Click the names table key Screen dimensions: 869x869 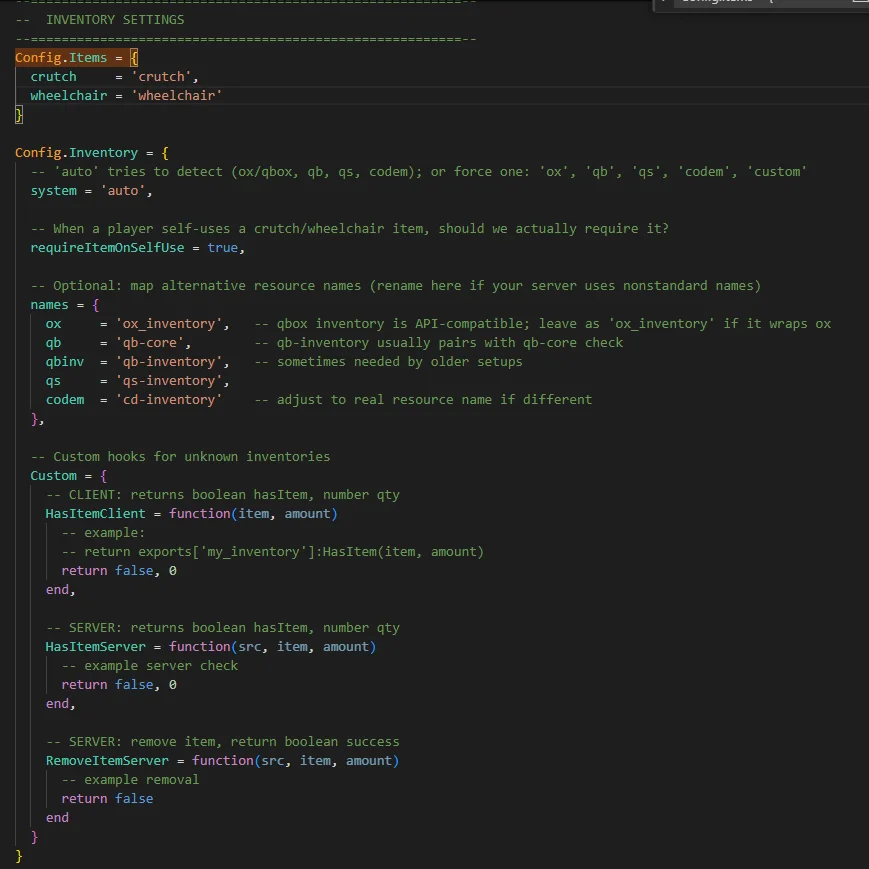(x=49, y=305)
